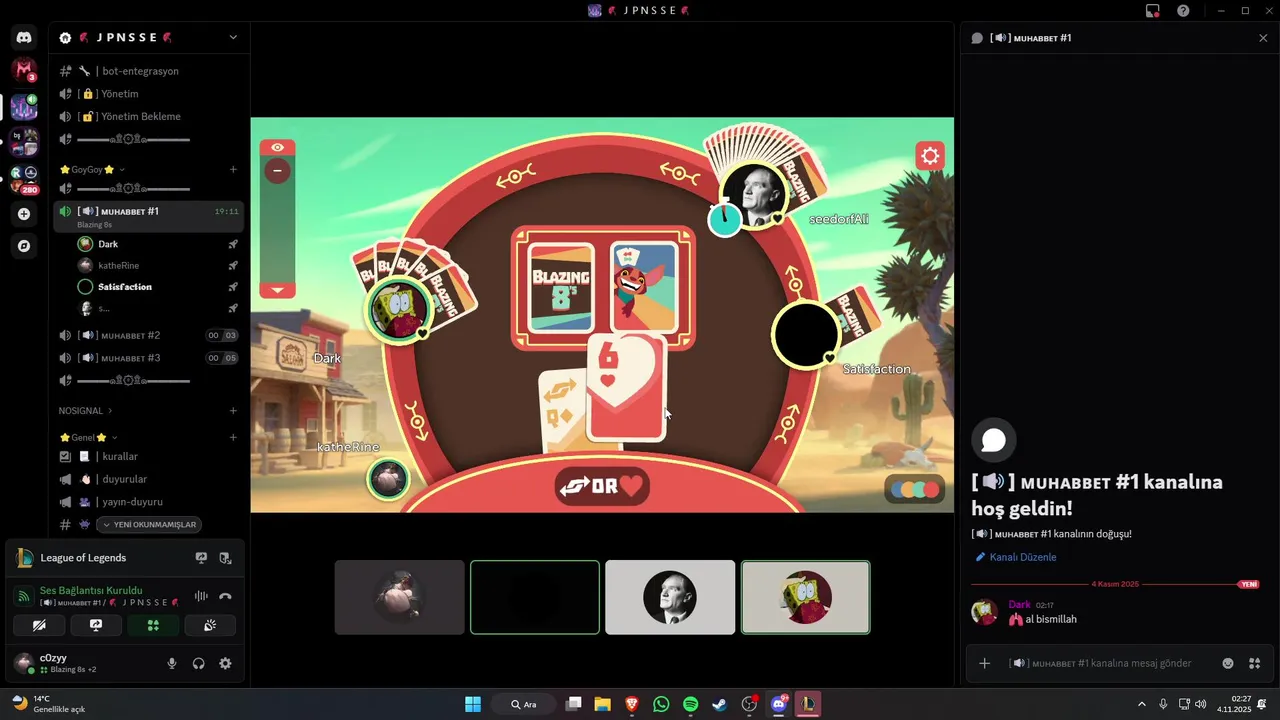Click Dark's SpongeBob avatar in the game
This screenshot has width=1280, height=720.
pyautogui.click(x=399, y=311)
